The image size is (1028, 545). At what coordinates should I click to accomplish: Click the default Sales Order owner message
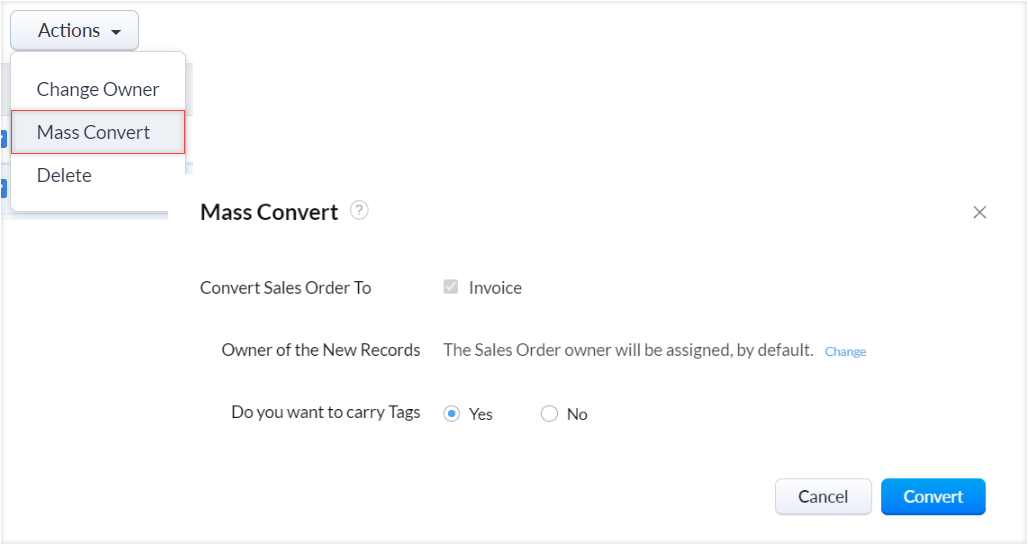click(x=628, y=350)
